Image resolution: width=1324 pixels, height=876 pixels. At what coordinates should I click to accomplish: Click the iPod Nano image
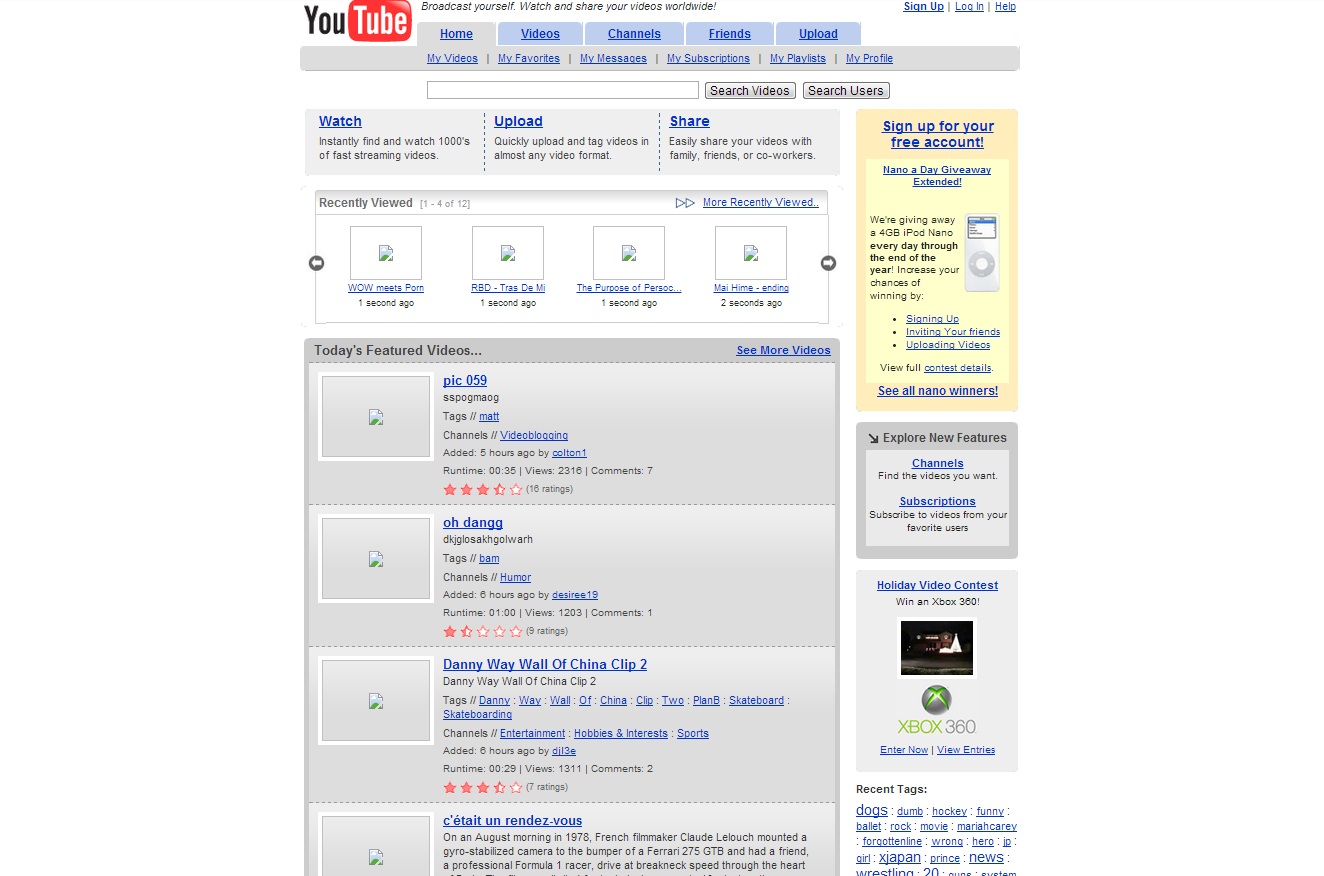(982, 252)
